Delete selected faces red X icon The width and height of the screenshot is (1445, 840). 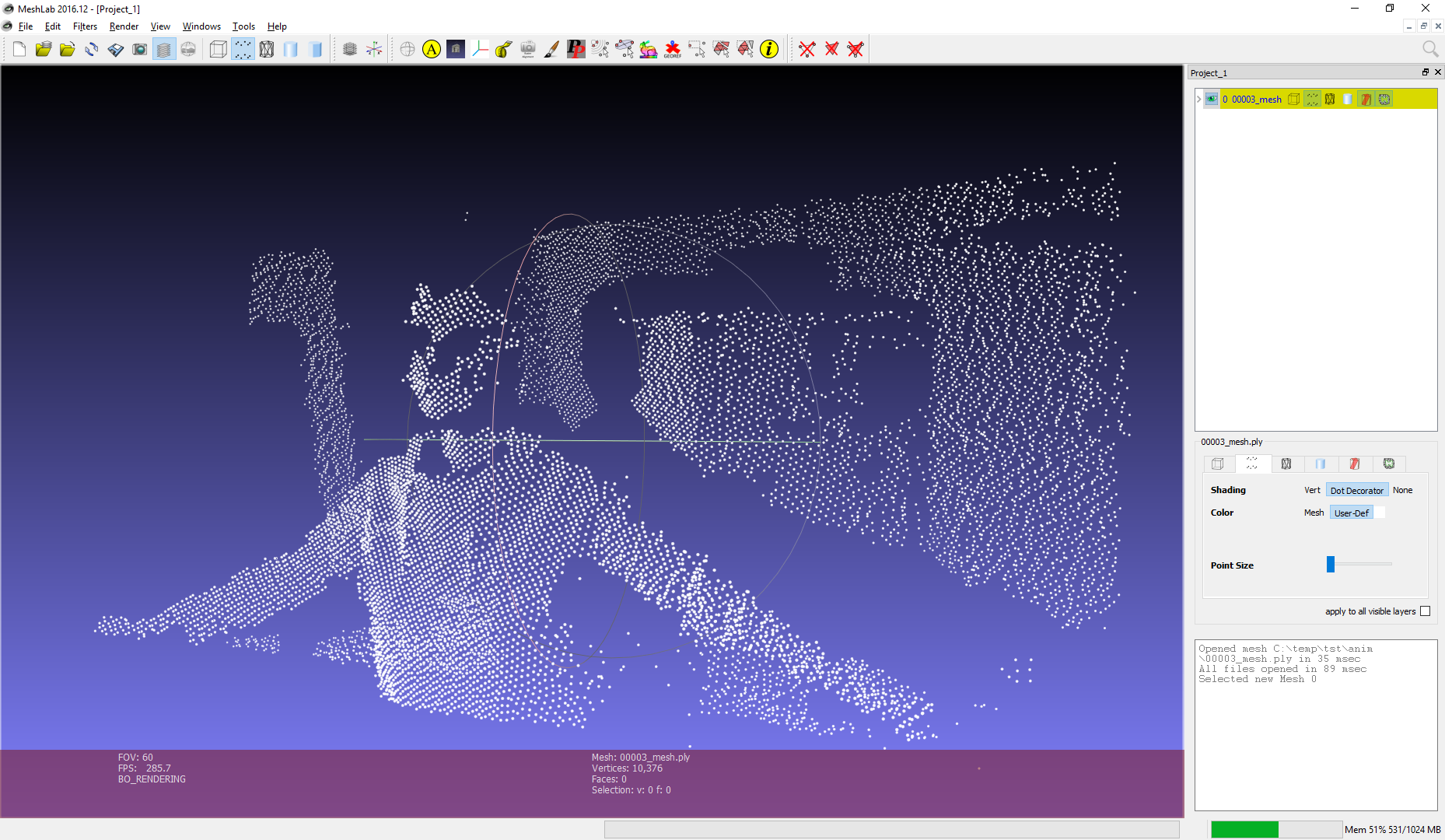tap(831, 50)
